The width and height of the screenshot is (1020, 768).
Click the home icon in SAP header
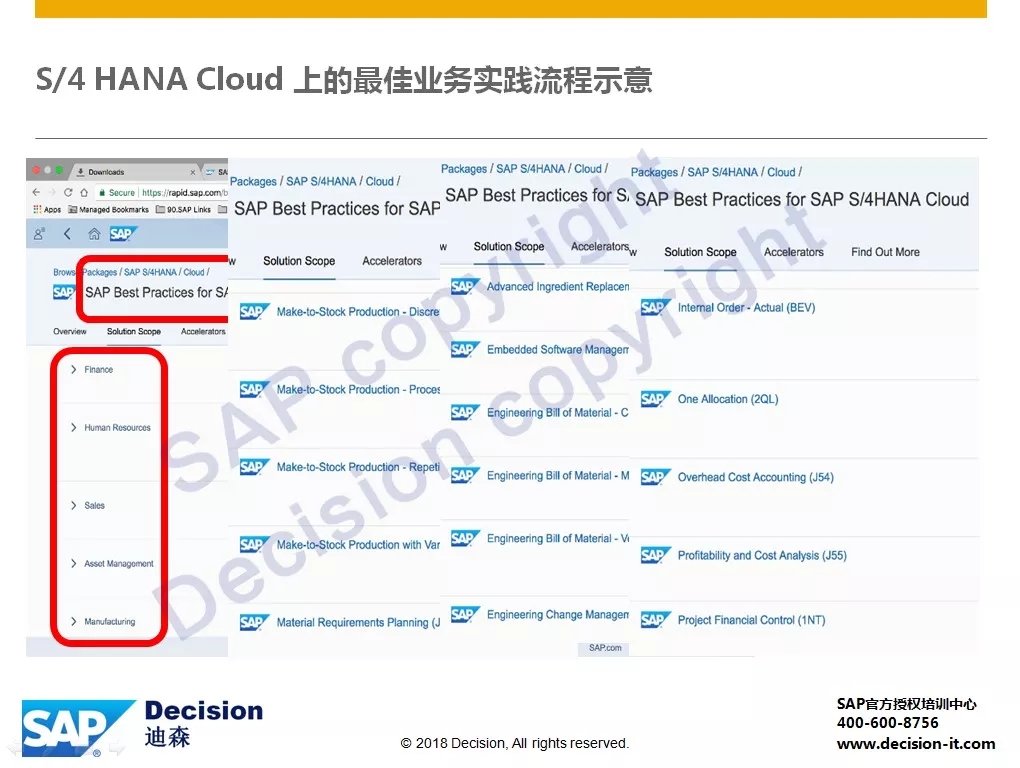94,234
